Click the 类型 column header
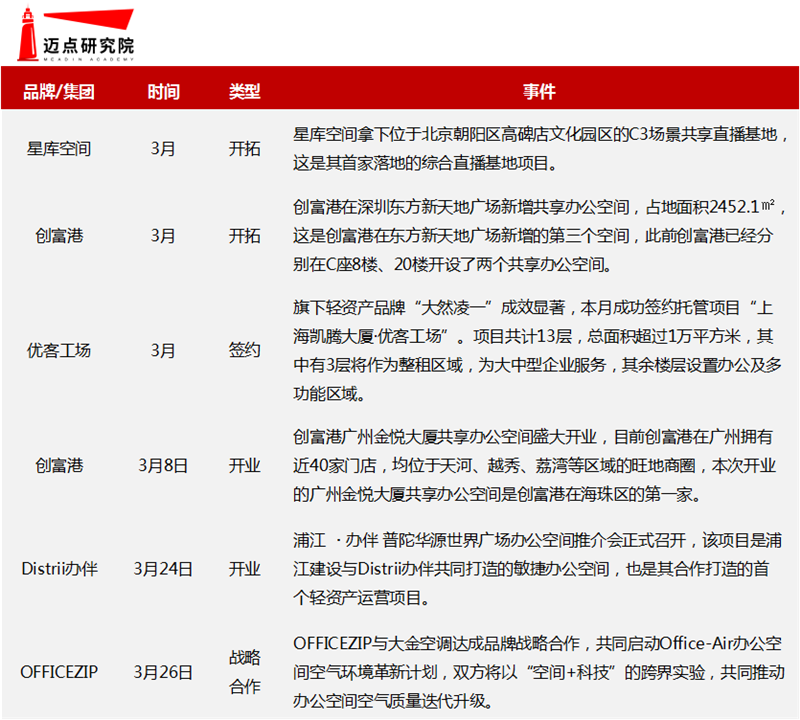800x720 pixels. coord(243,91)
